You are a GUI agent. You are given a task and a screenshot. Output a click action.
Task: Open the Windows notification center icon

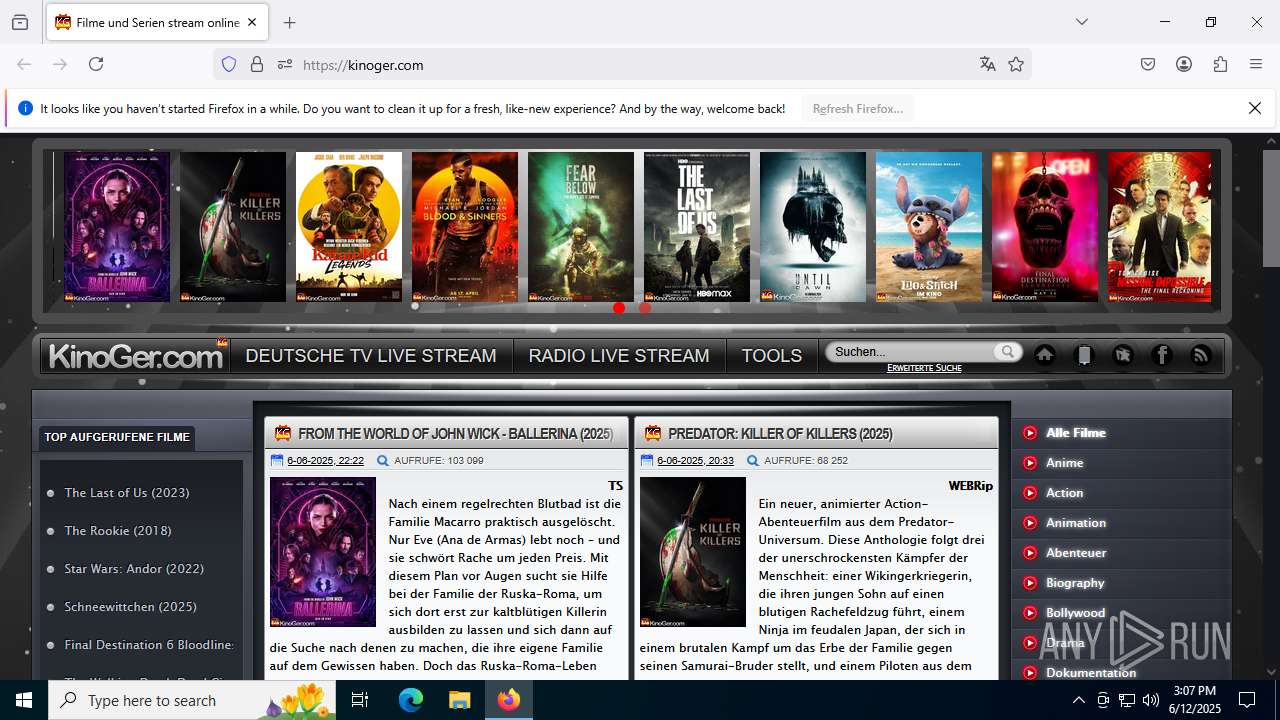coord(1247,700)
